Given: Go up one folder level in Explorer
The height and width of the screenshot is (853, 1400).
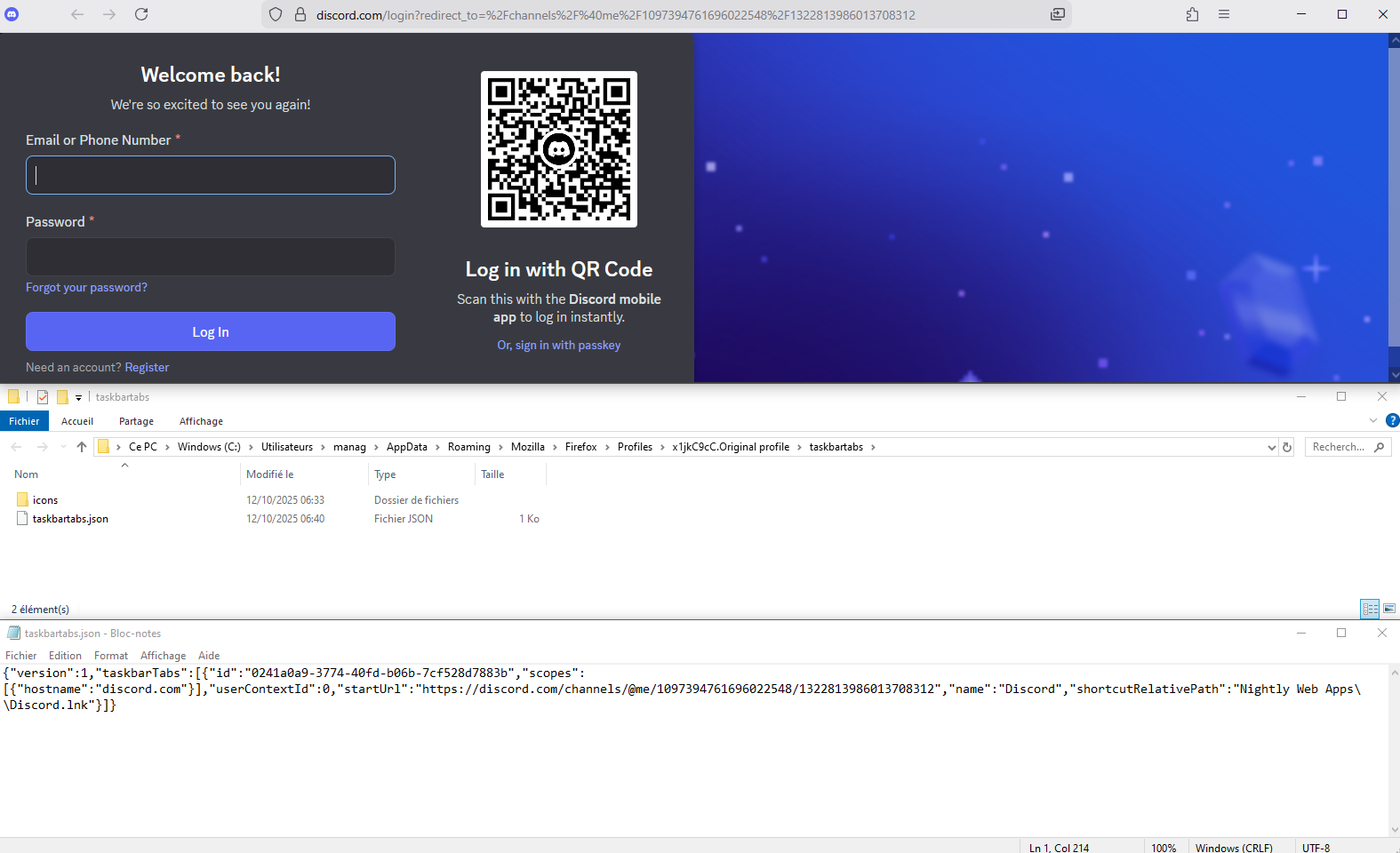Looking at the screenshot, I should pyautogui.click(x=82, y=447).
